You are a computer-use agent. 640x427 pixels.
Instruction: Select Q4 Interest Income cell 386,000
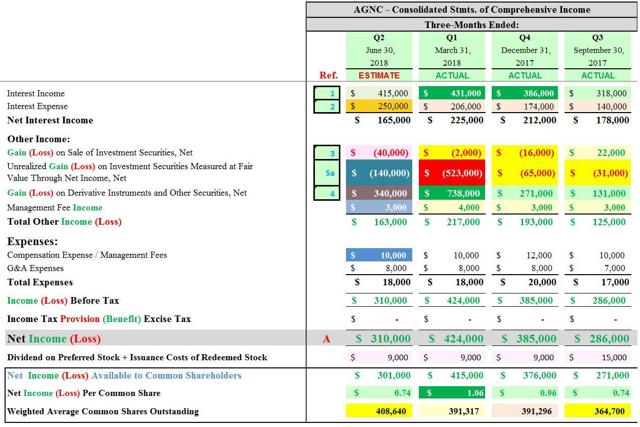[x=524, y=93]
